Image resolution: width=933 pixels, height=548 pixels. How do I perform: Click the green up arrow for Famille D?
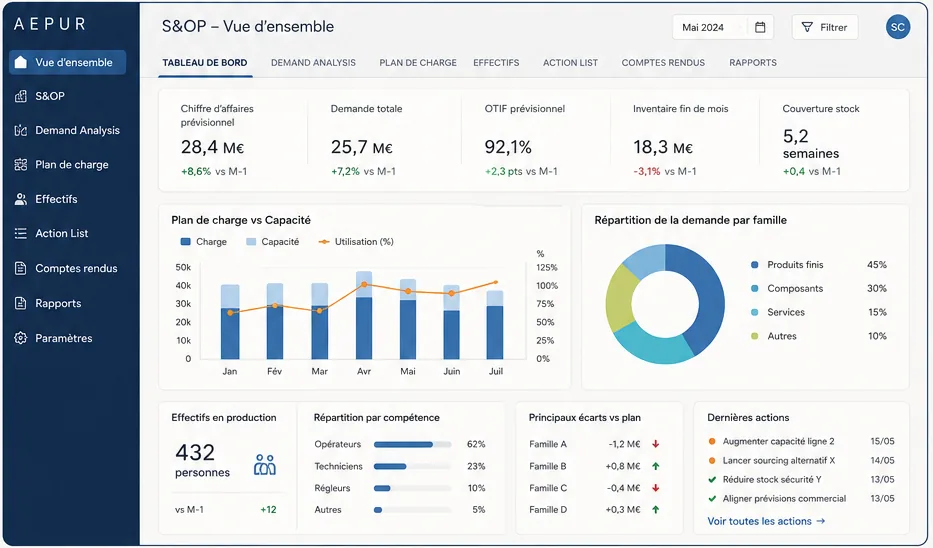point(655,509)
